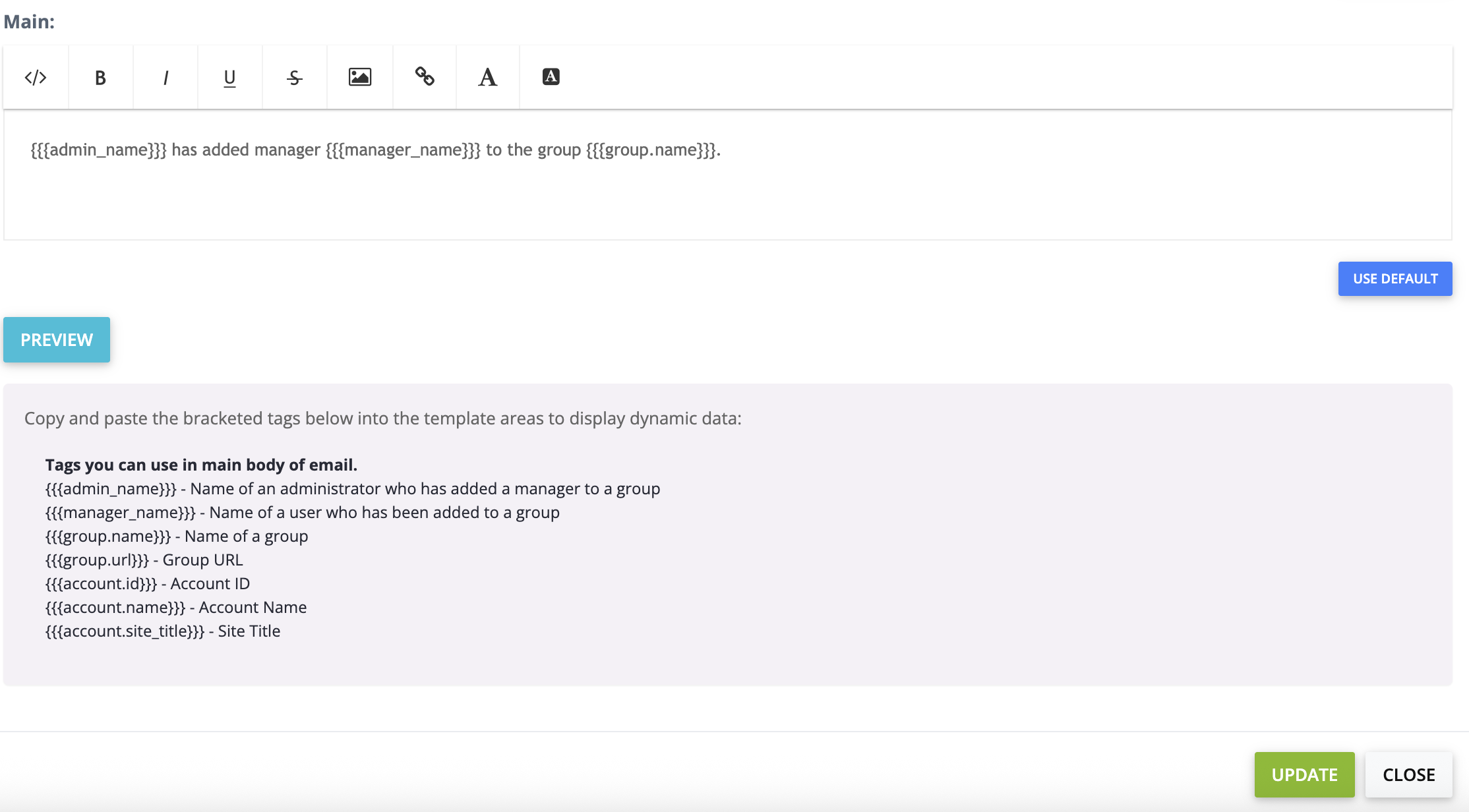
Task: Click the Use Default button
Action: 1394,279
